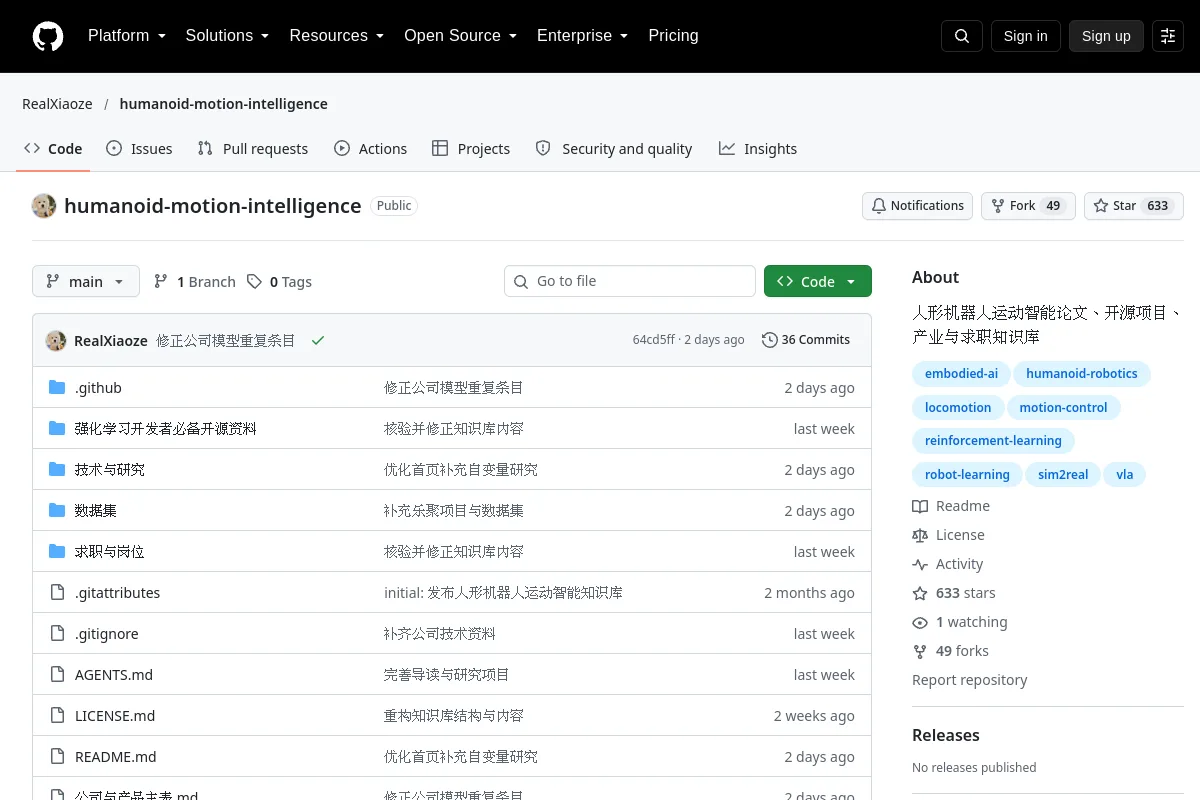Click the eye icon next to 1 watching

[x=920, y=622]
